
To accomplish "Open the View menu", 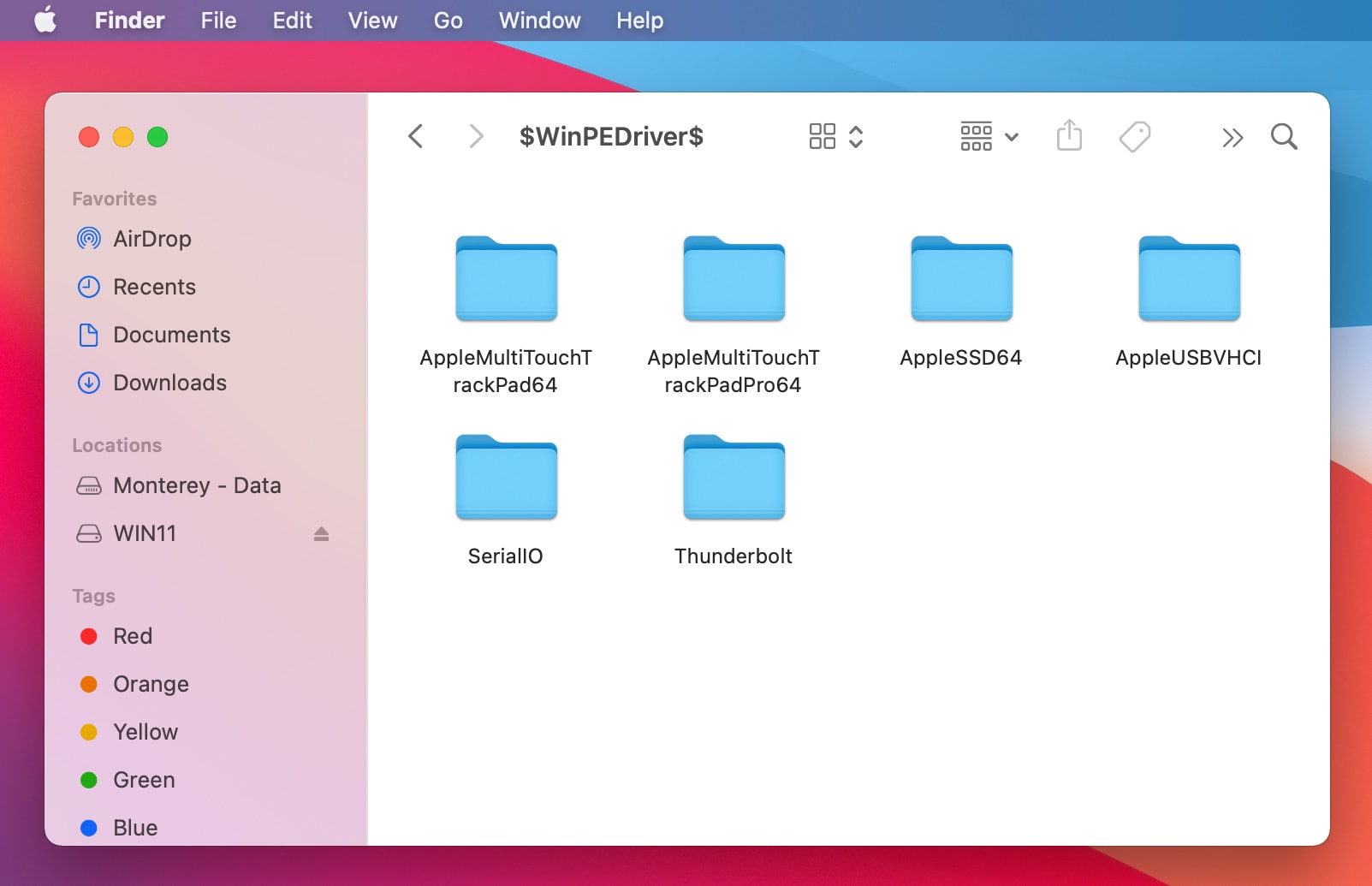I will (371, 20).
